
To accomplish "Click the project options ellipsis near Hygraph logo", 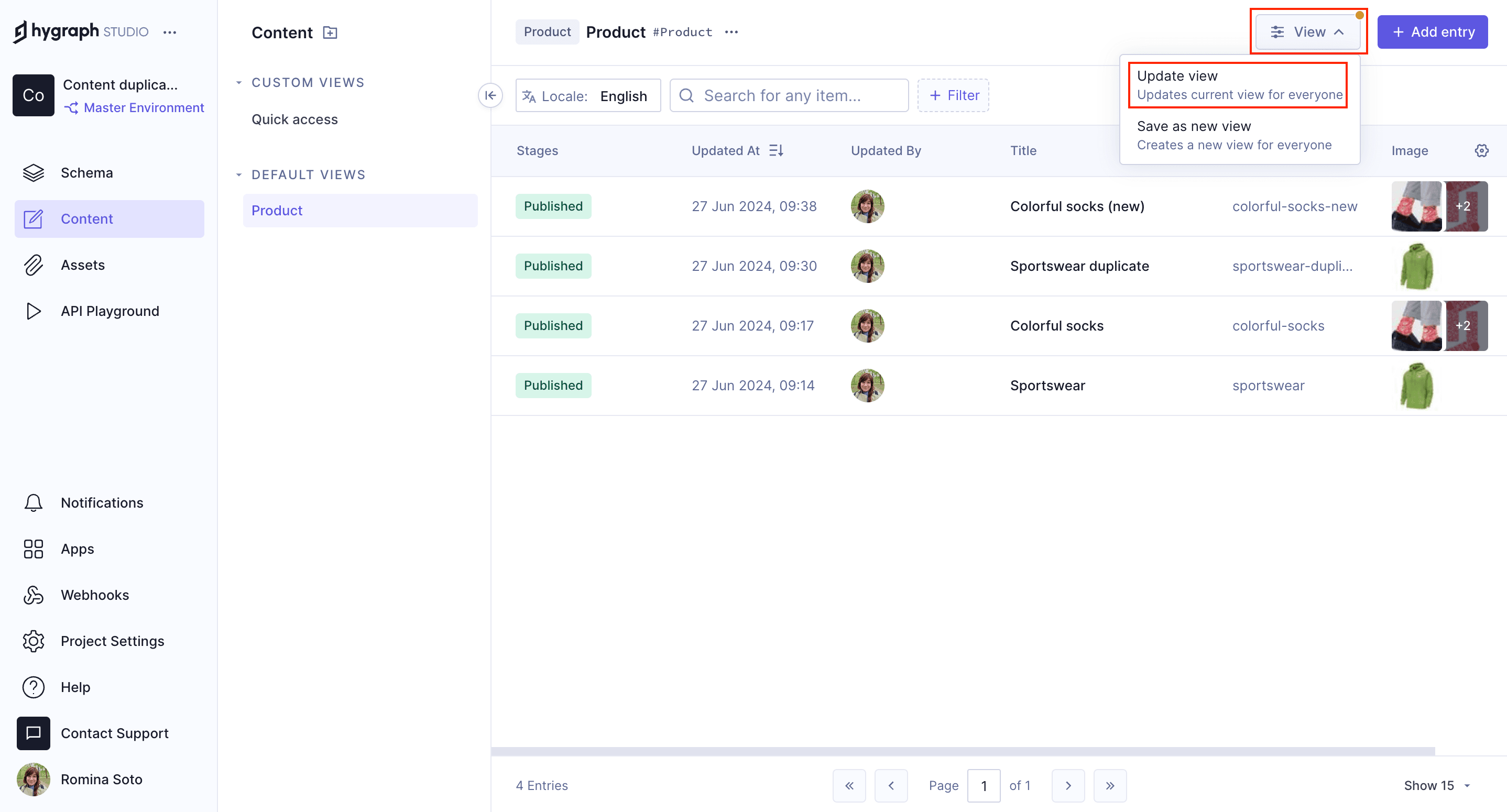I will 170,33.
